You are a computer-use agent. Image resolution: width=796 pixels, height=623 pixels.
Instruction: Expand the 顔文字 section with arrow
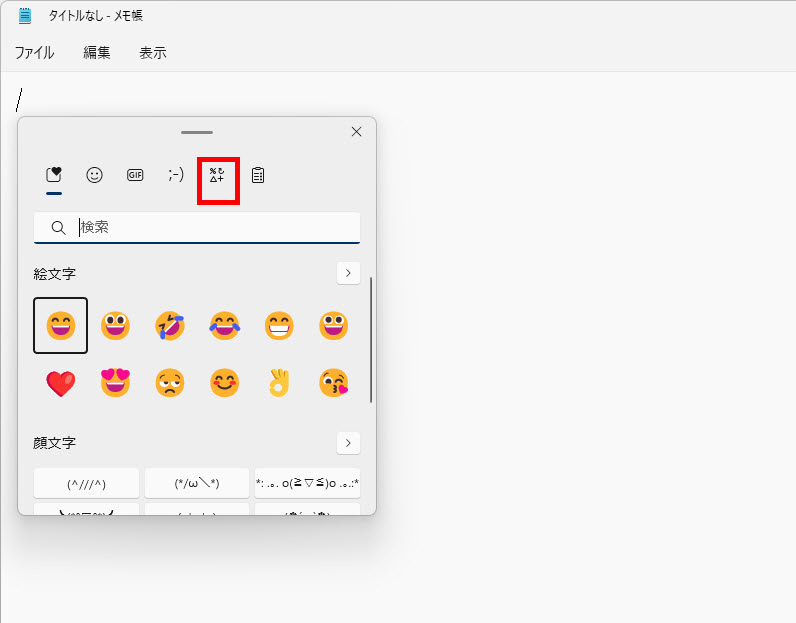348,442
